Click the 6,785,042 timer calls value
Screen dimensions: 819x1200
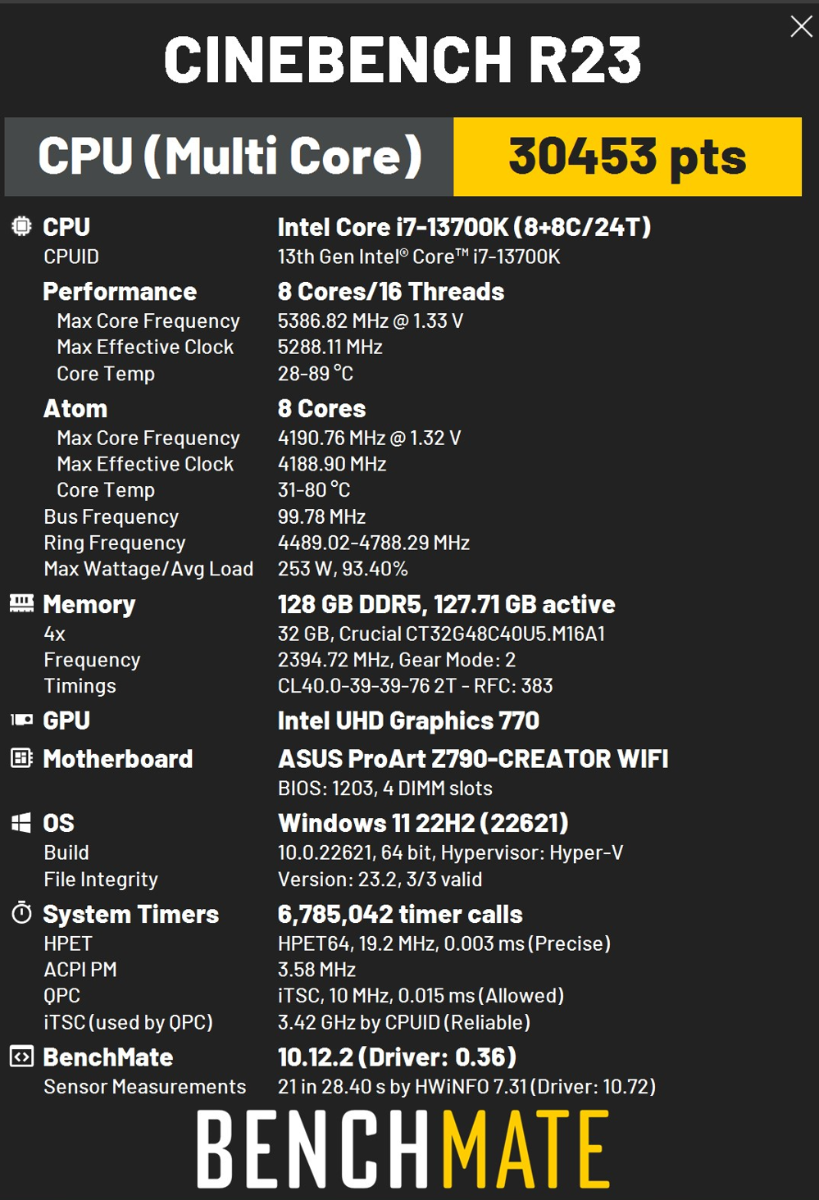pos(400,914)
